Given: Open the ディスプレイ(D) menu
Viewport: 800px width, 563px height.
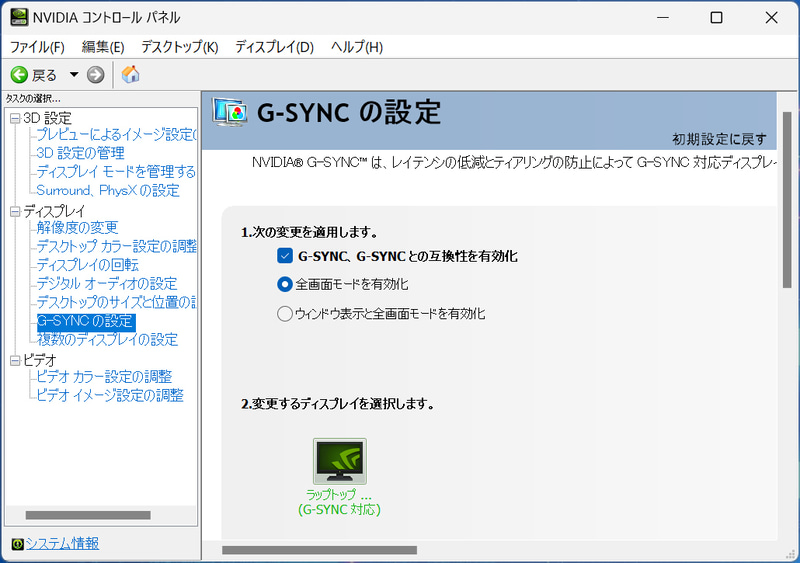Looking at the screenshot, I should pyautogui.click(x=274, y=47).
